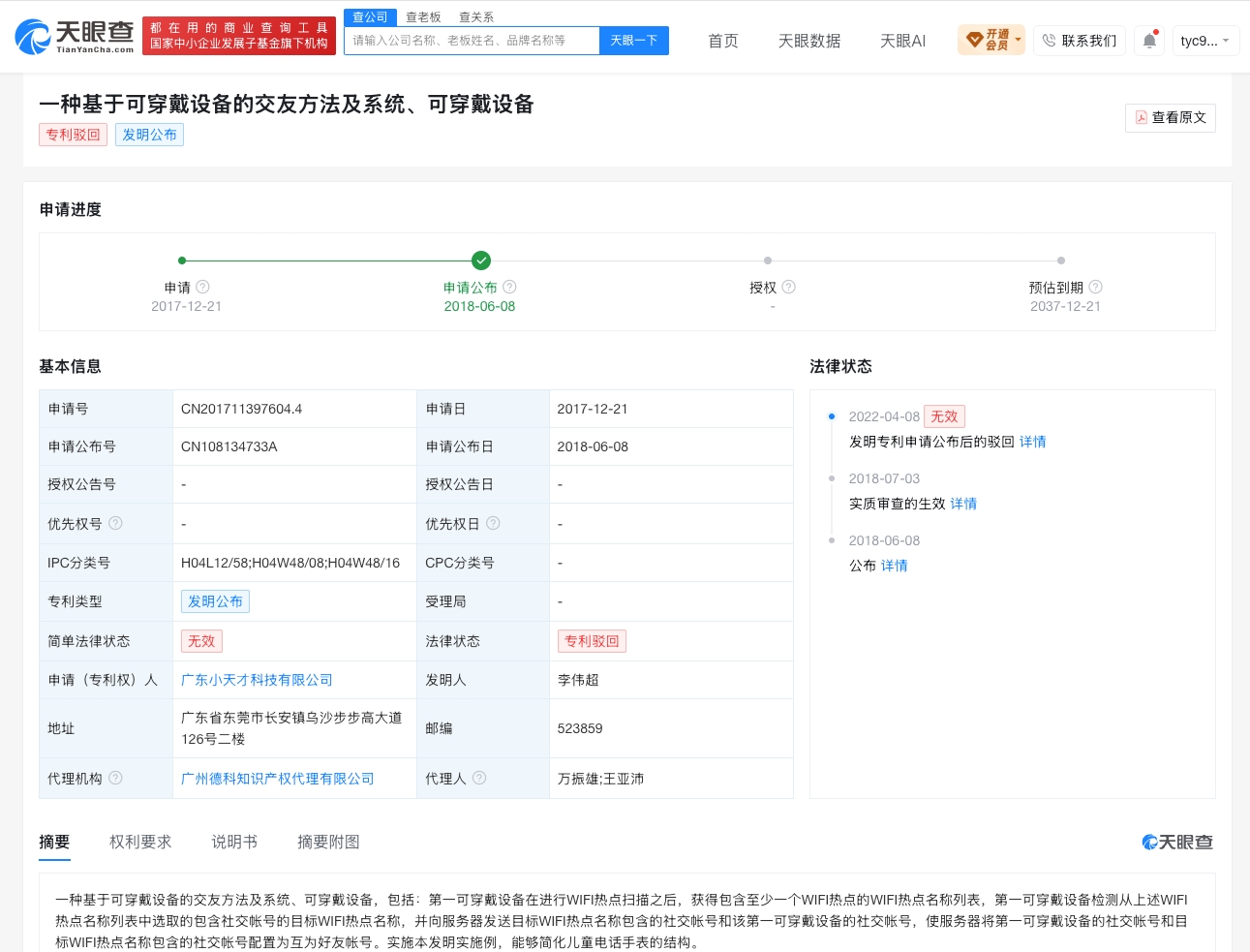This screenshot has width=1250, height=952.
Task: Click the 无效 tag in 简单法律状态 row
Action: coord(201,641)
